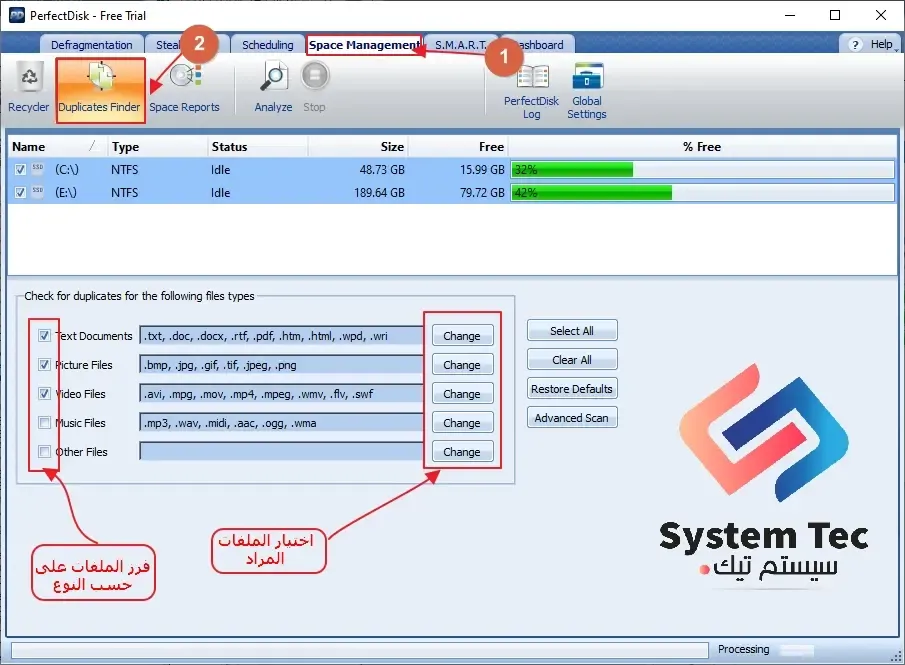Click the 42% free space bar for E:\
The height and width of the screenshot is (665, 905).
click(702, 193)
